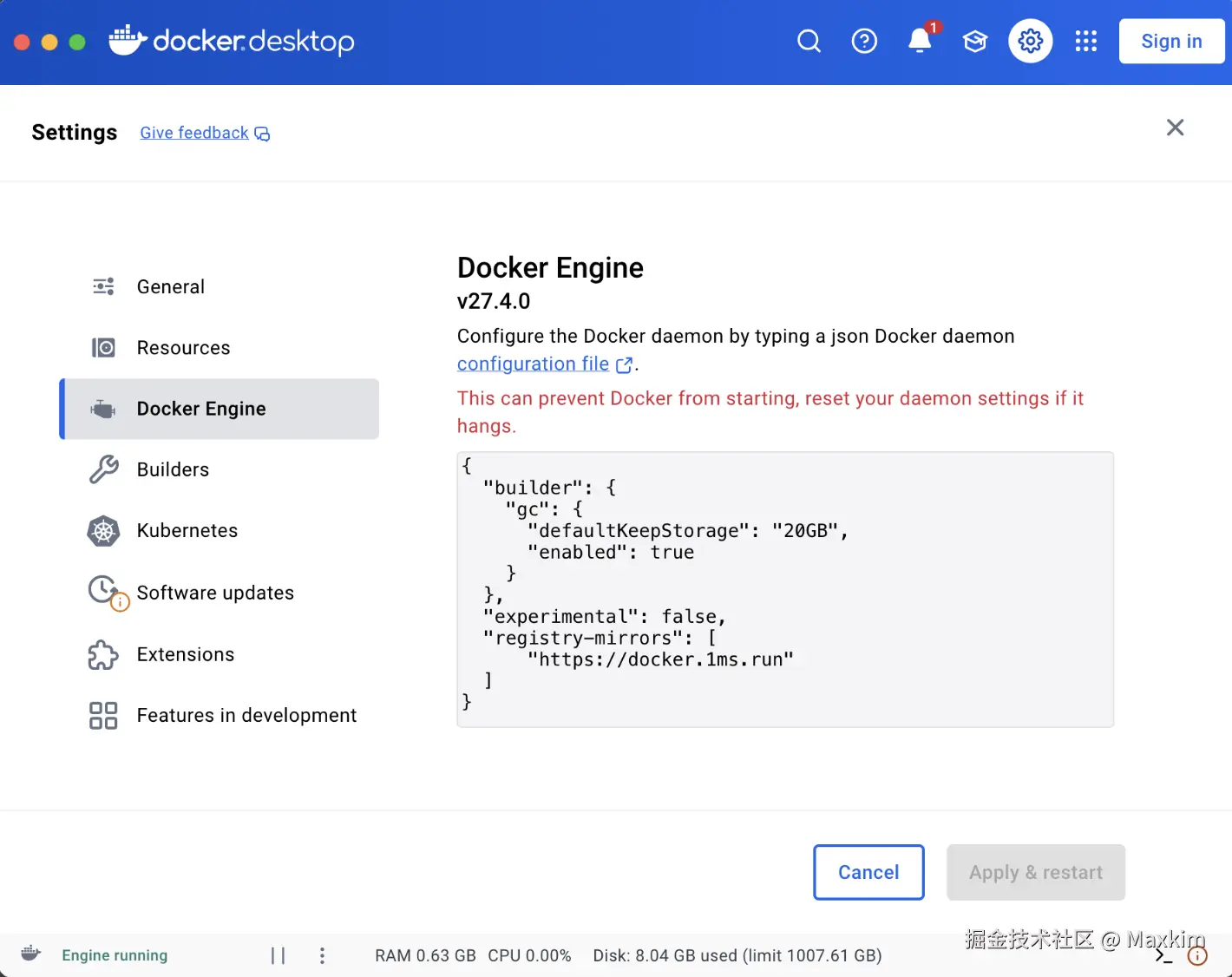
Task: Open the Resources settings section
Action: point(219,348)
